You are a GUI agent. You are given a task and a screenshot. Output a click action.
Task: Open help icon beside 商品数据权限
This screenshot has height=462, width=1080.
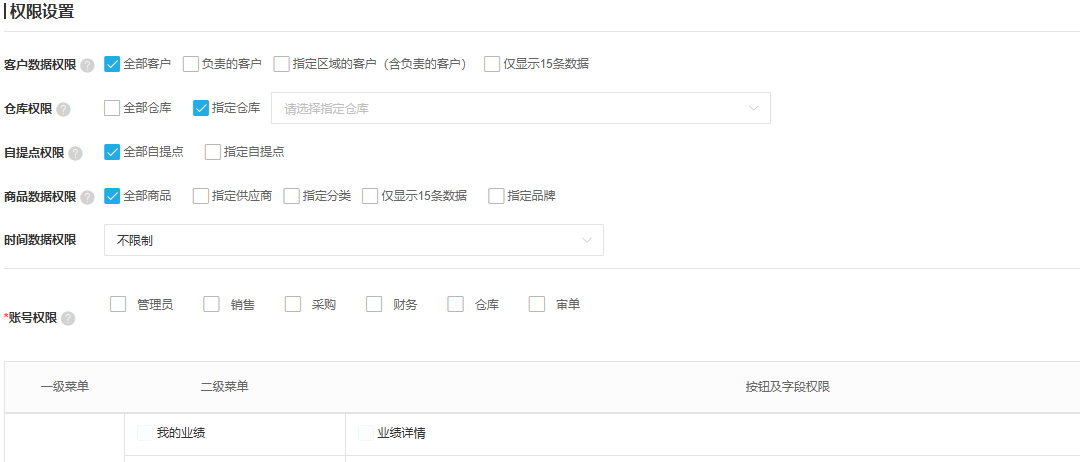(x=87, y=198)
